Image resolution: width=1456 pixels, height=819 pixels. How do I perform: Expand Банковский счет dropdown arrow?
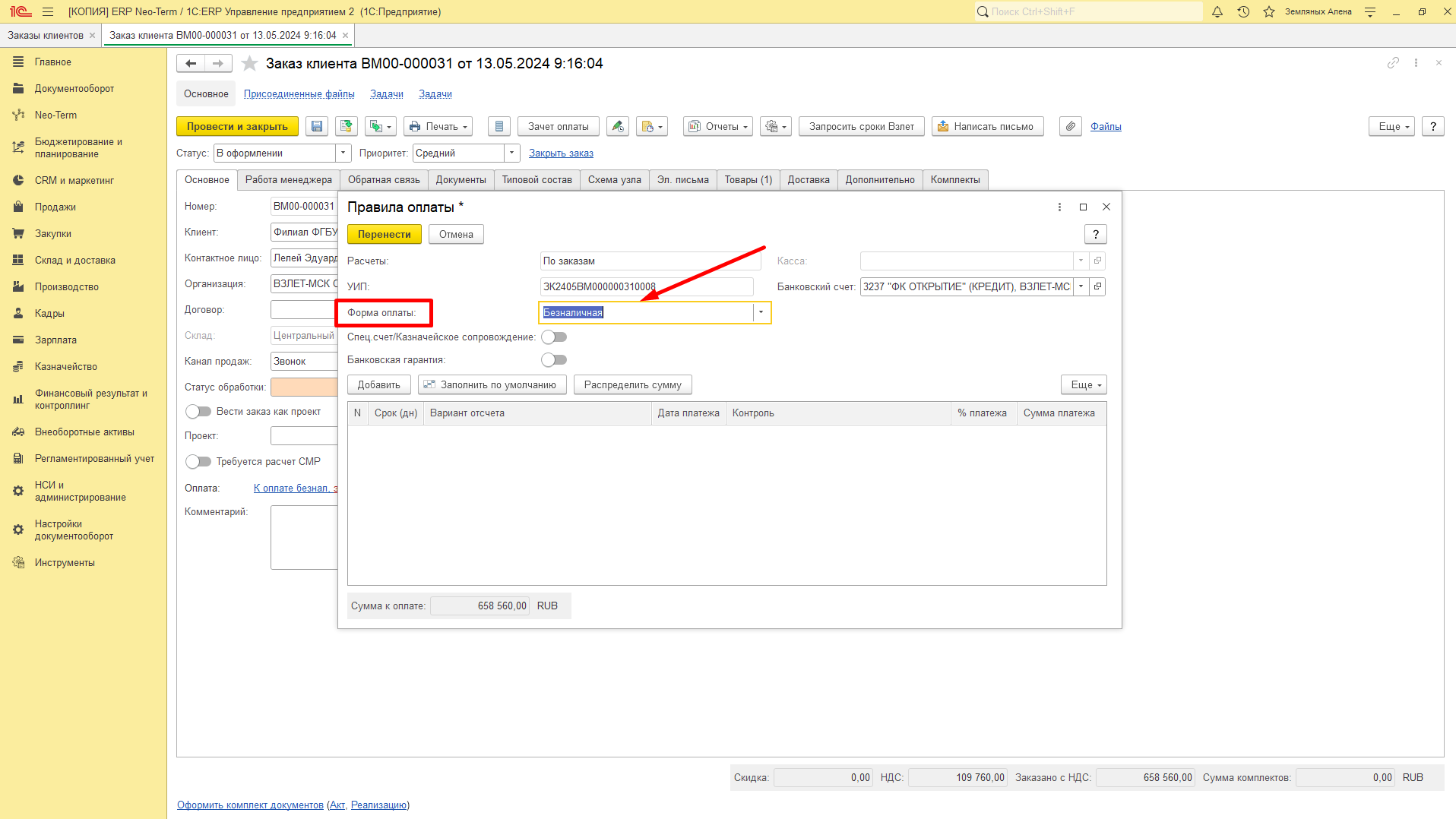[1081, 286]
